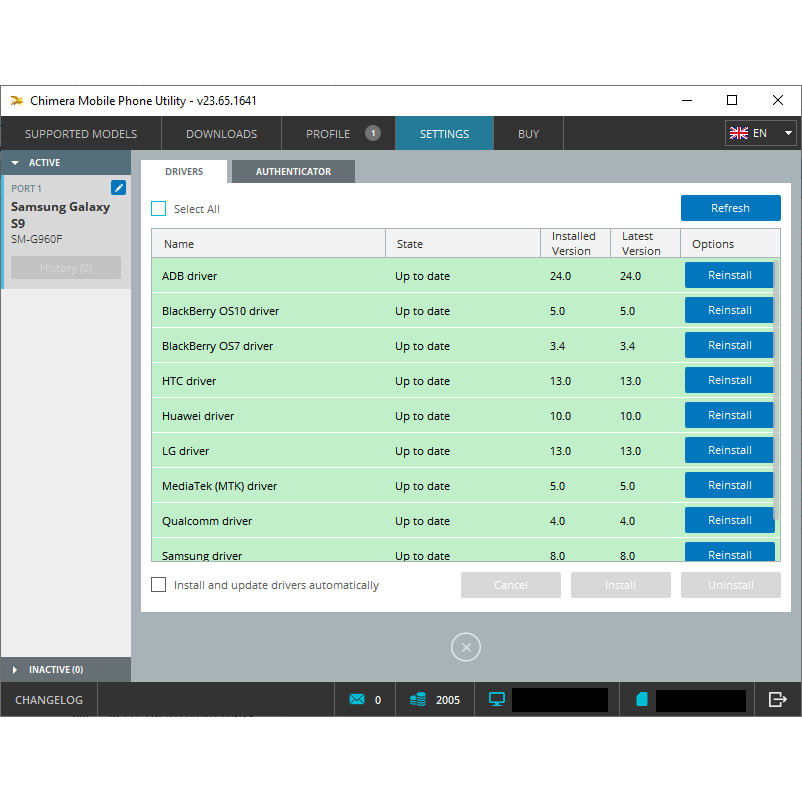Click the Chimera bird logo in title bar
Viewport: 802px width, 802px height.
[17, 101]
